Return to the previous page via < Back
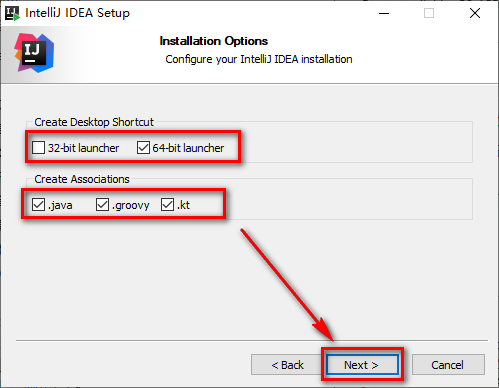This screenshot has height=388, width=499. click(x=287, y=365)
